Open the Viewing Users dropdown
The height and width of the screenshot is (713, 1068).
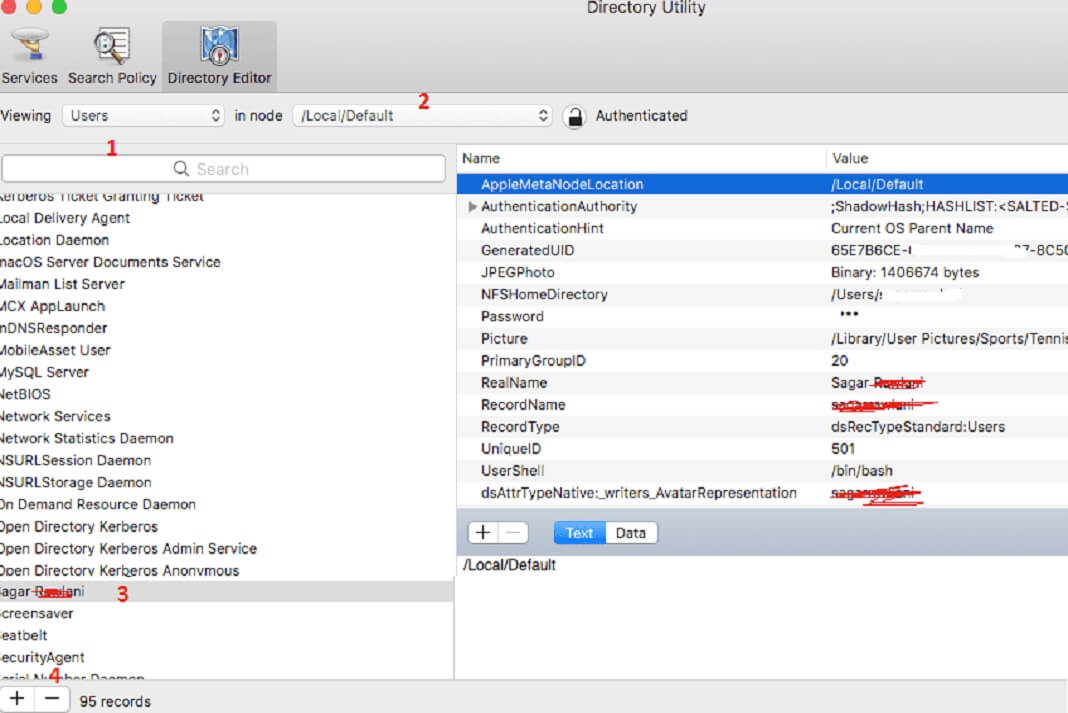[x=144, y=116]
